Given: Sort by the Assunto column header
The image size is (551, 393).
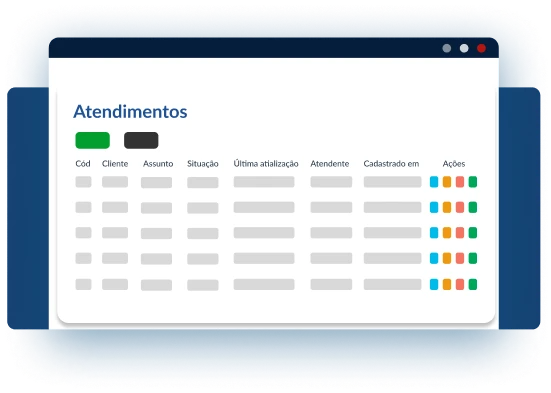Looking at the screenshot, I should pos(158,163).
